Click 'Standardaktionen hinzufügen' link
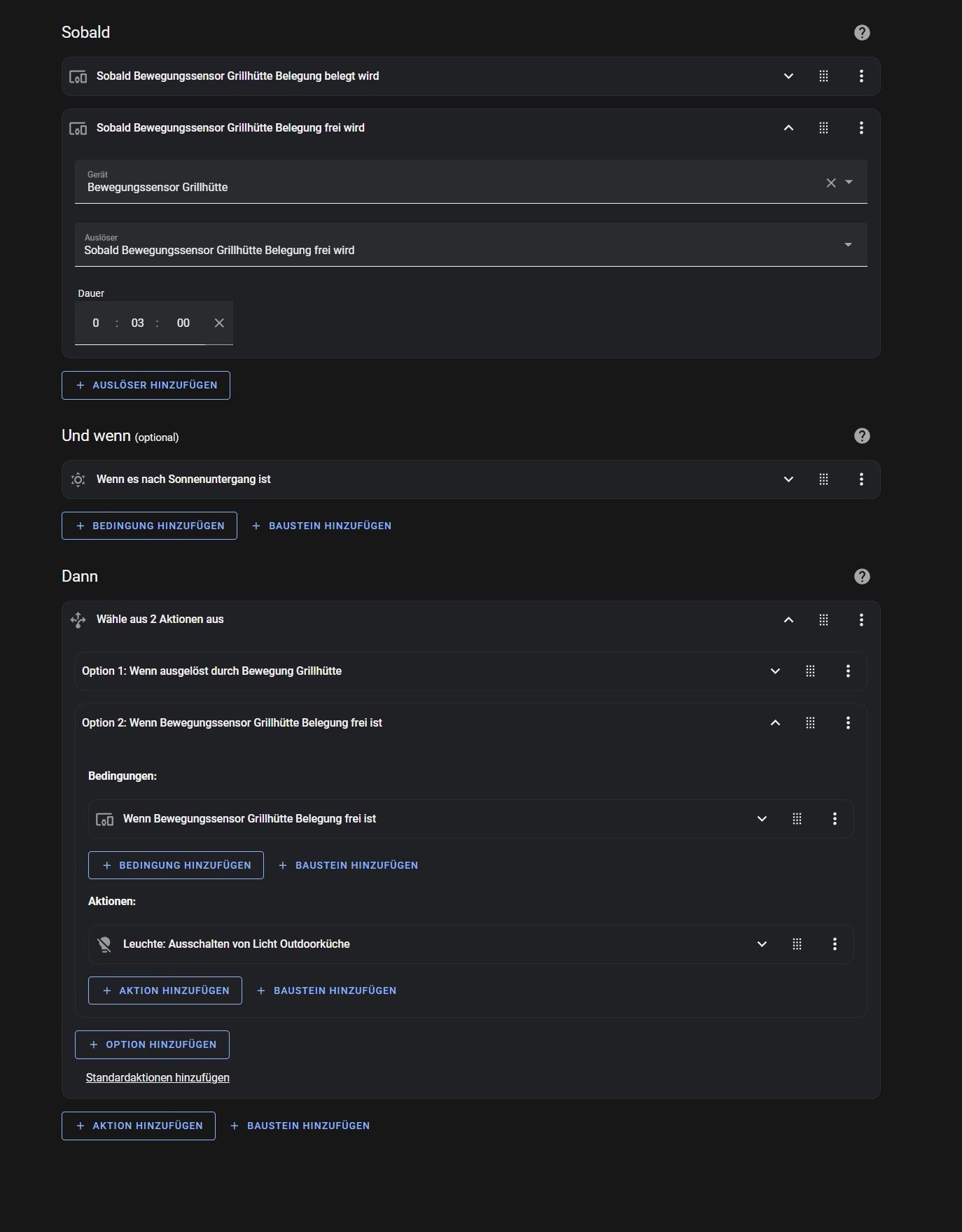This screenshot has height=1232, width=962. (158, 1078)
